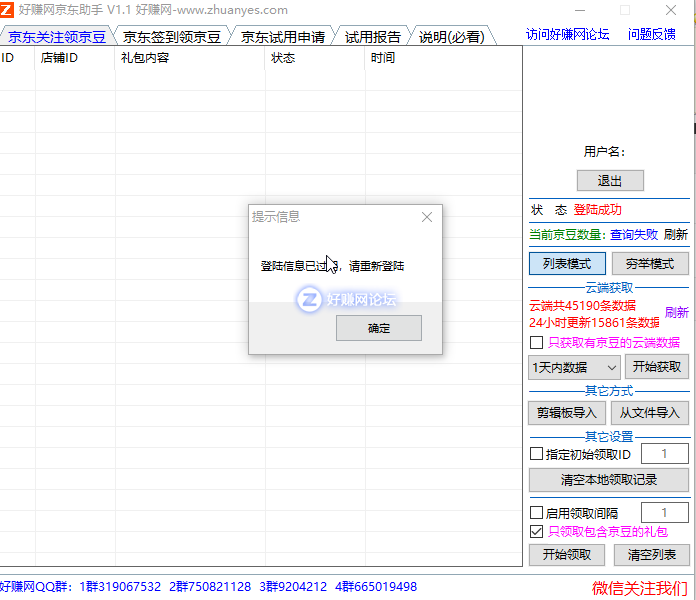
Task: Minimize the 好赚网京东助手 window
Action: pyautogui.click(x=580, y=10)
